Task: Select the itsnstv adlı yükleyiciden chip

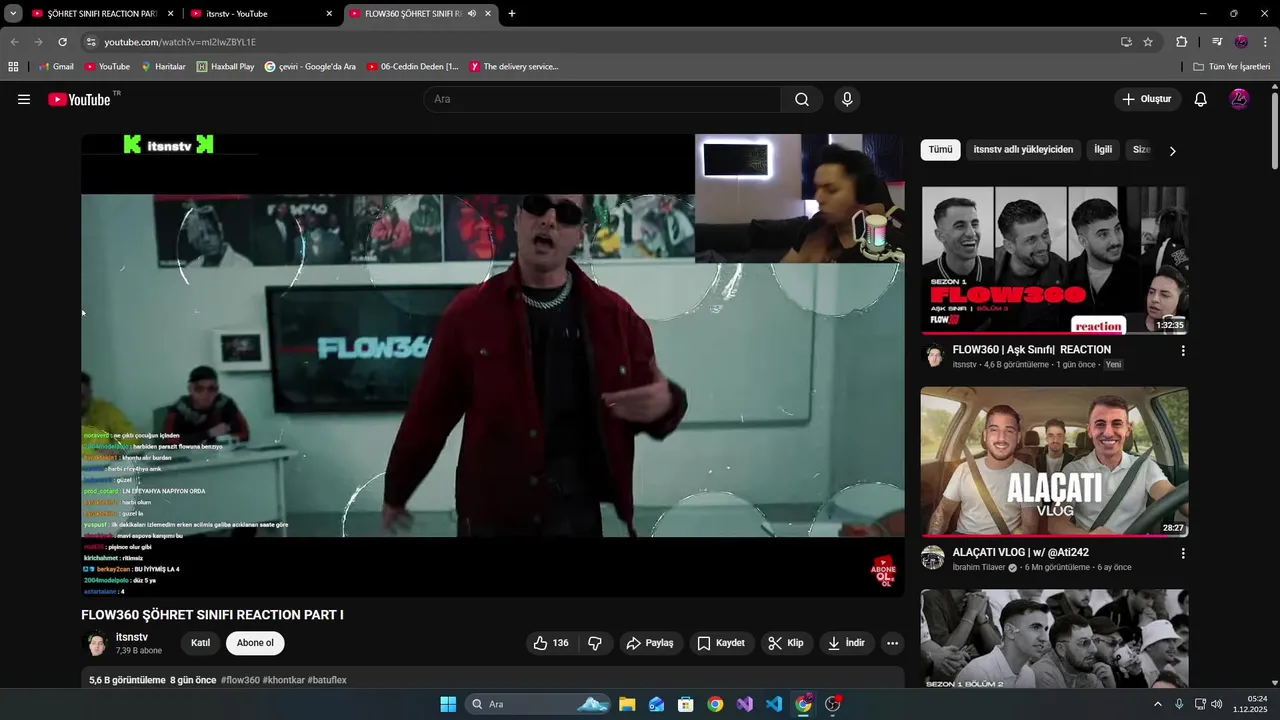Action: (1023, 150)
